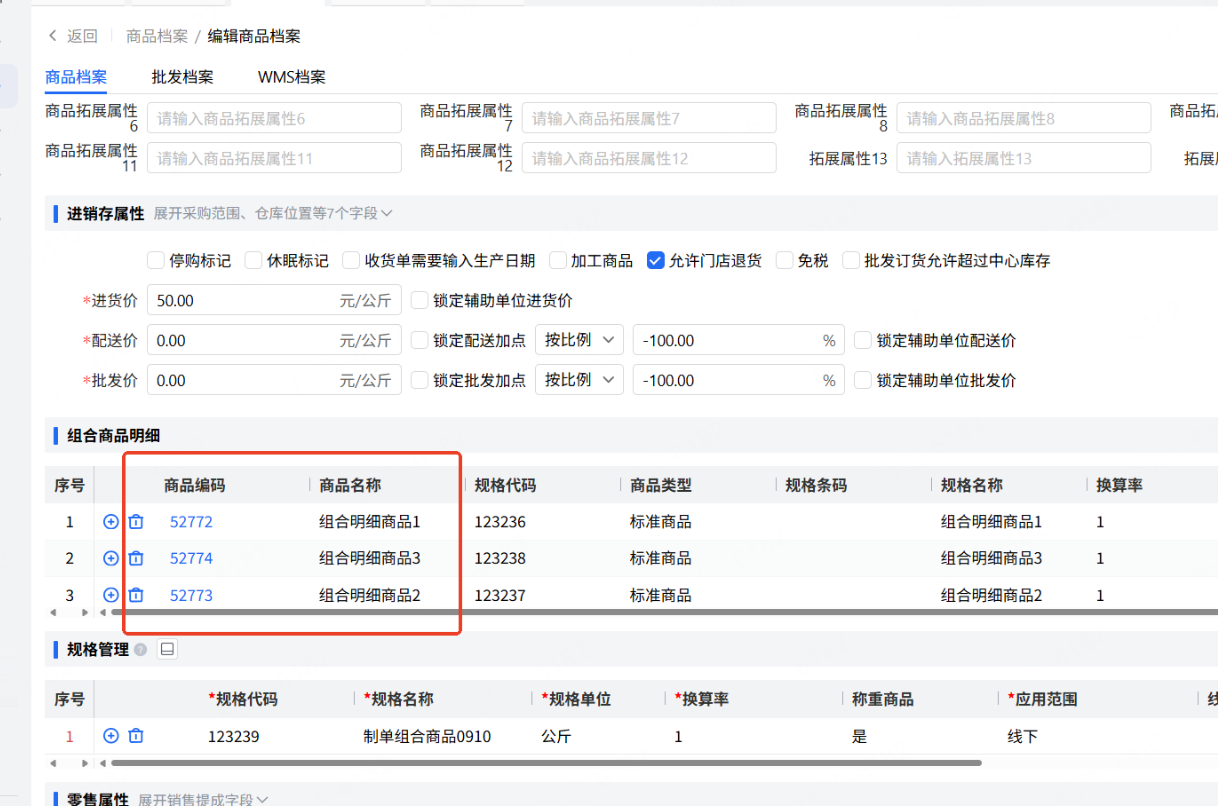Click 公斤 unit cell in 规格管理
The width and height of the screenshot is (1218, 806).
[556, 736]
